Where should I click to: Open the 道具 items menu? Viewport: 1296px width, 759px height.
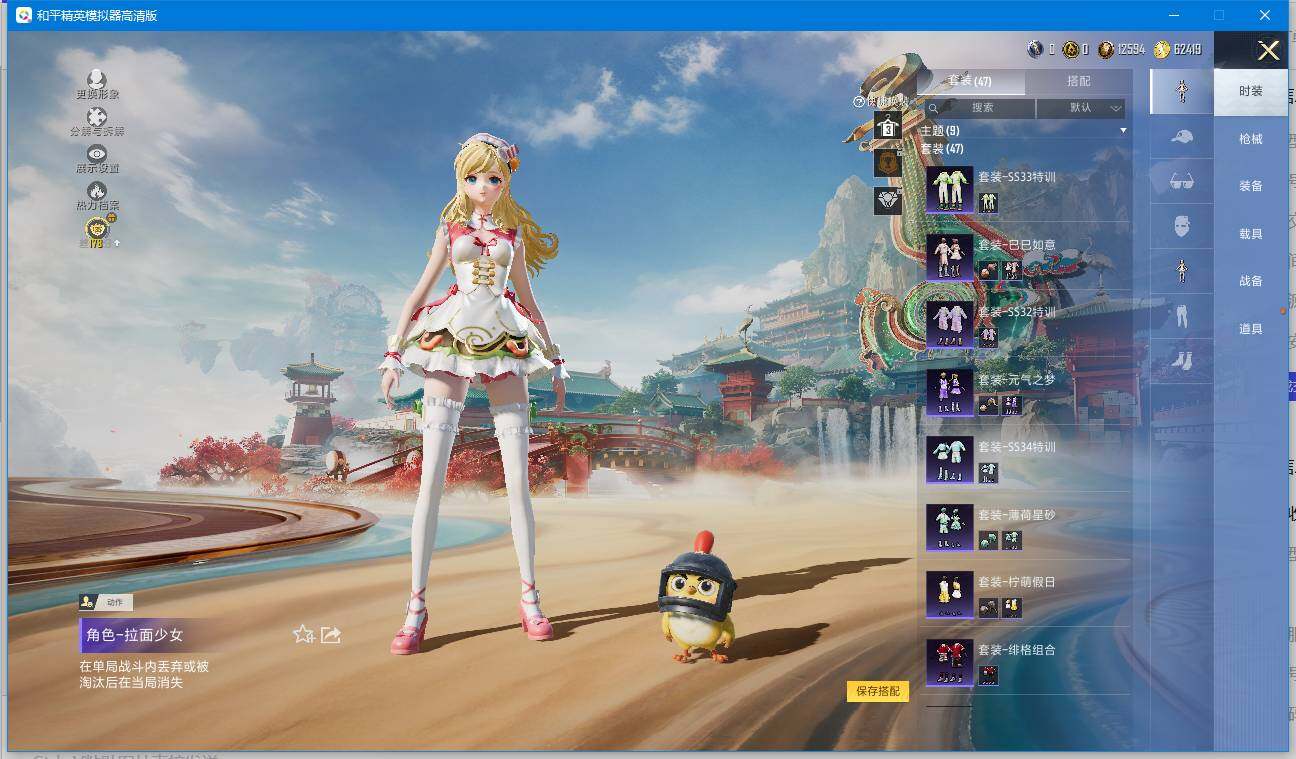1251,329
